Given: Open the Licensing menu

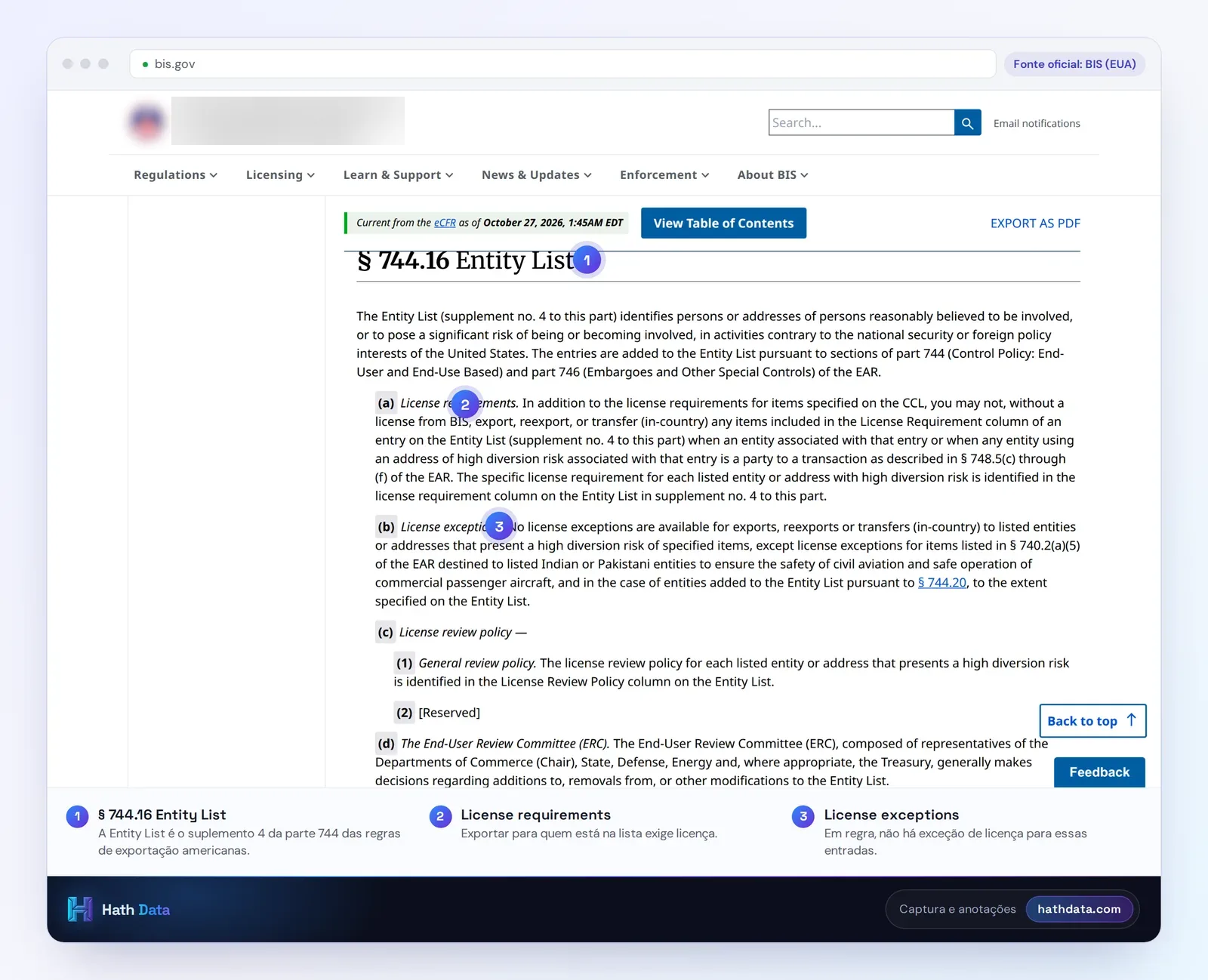Looking at the screenshot, I should coord(280,175).
